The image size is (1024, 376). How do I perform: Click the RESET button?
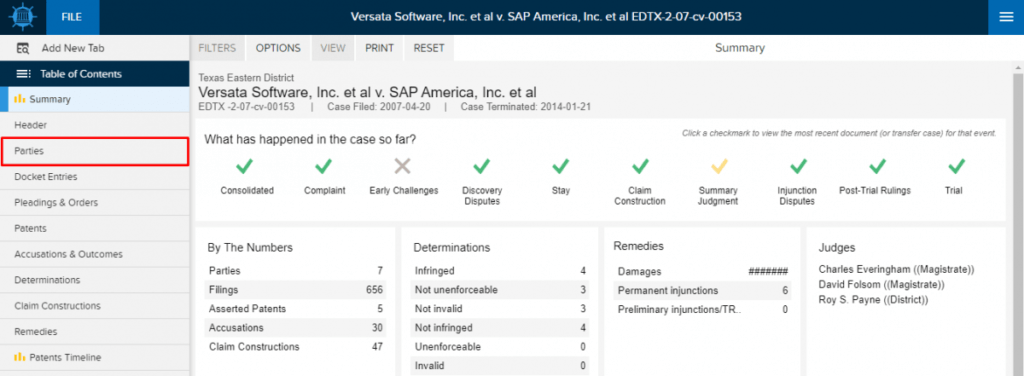click(x=429, y=48)
